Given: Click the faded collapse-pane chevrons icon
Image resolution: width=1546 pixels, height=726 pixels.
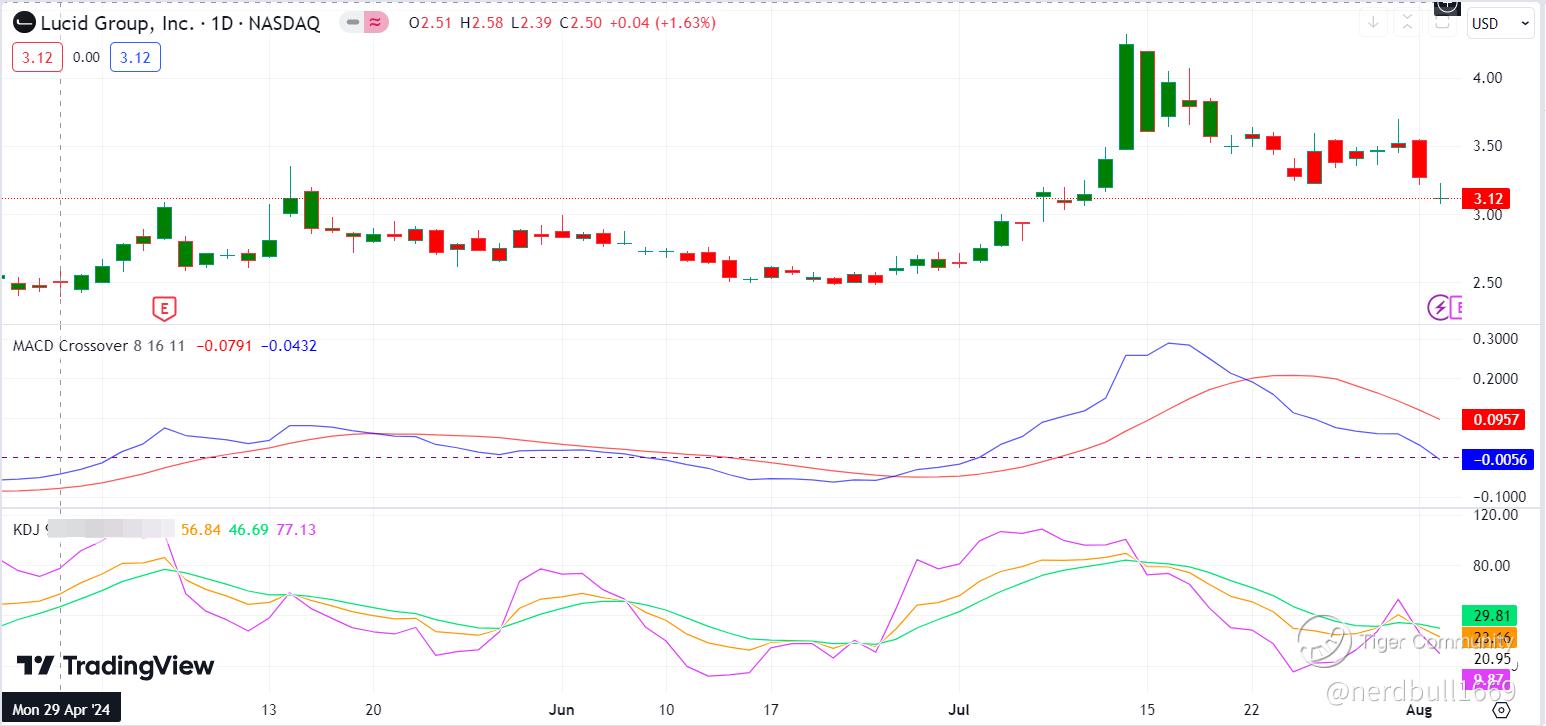Looking at the screenshot, I should tap(1409, 23).
